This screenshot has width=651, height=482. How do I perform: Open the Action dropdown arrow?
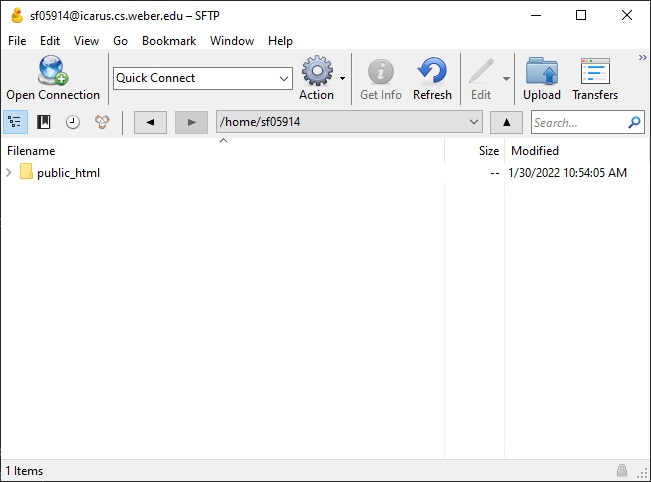[342, 78]
